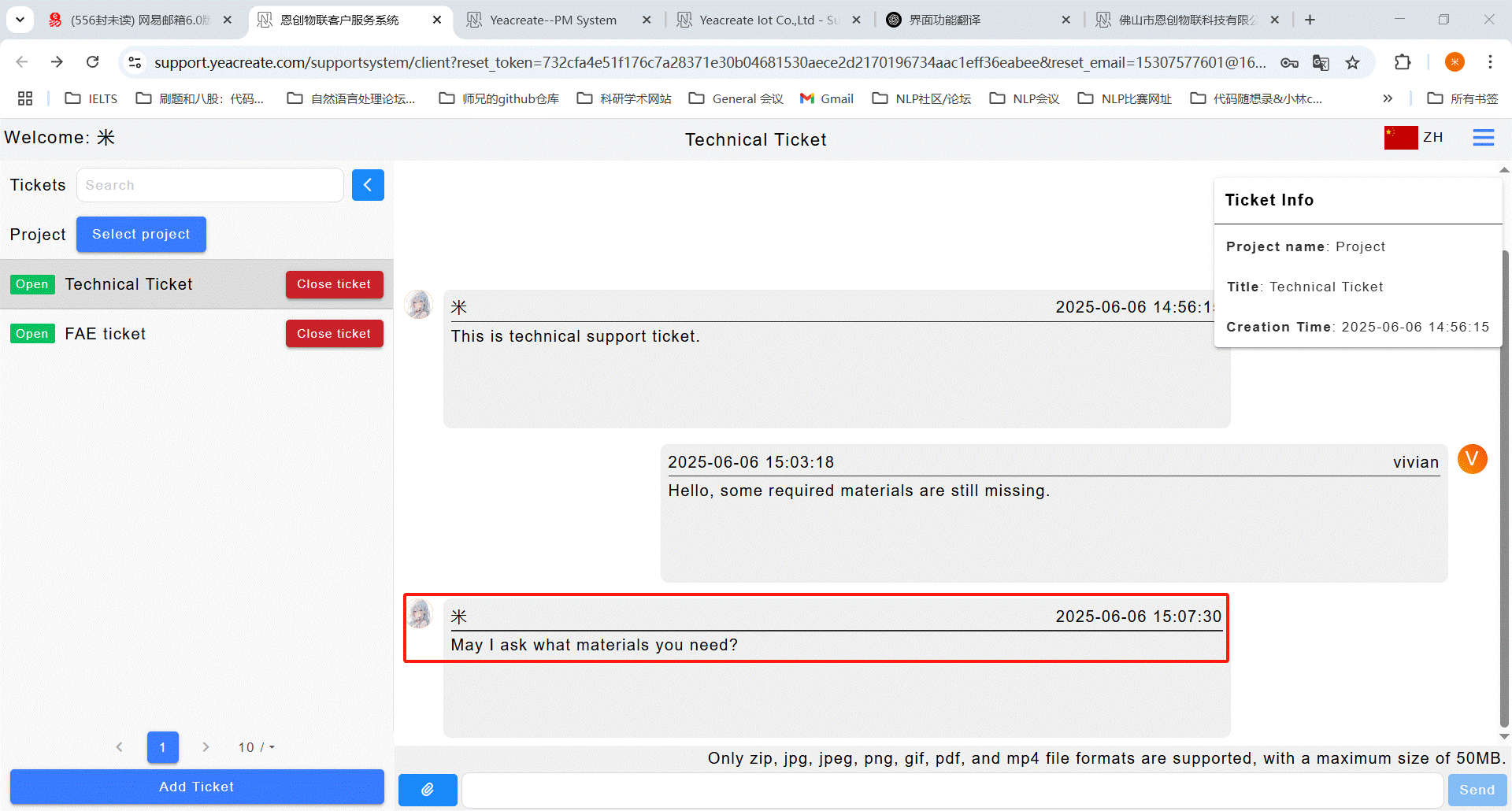Click the Google Translate icon in address bar

(x=1321, y=62)
